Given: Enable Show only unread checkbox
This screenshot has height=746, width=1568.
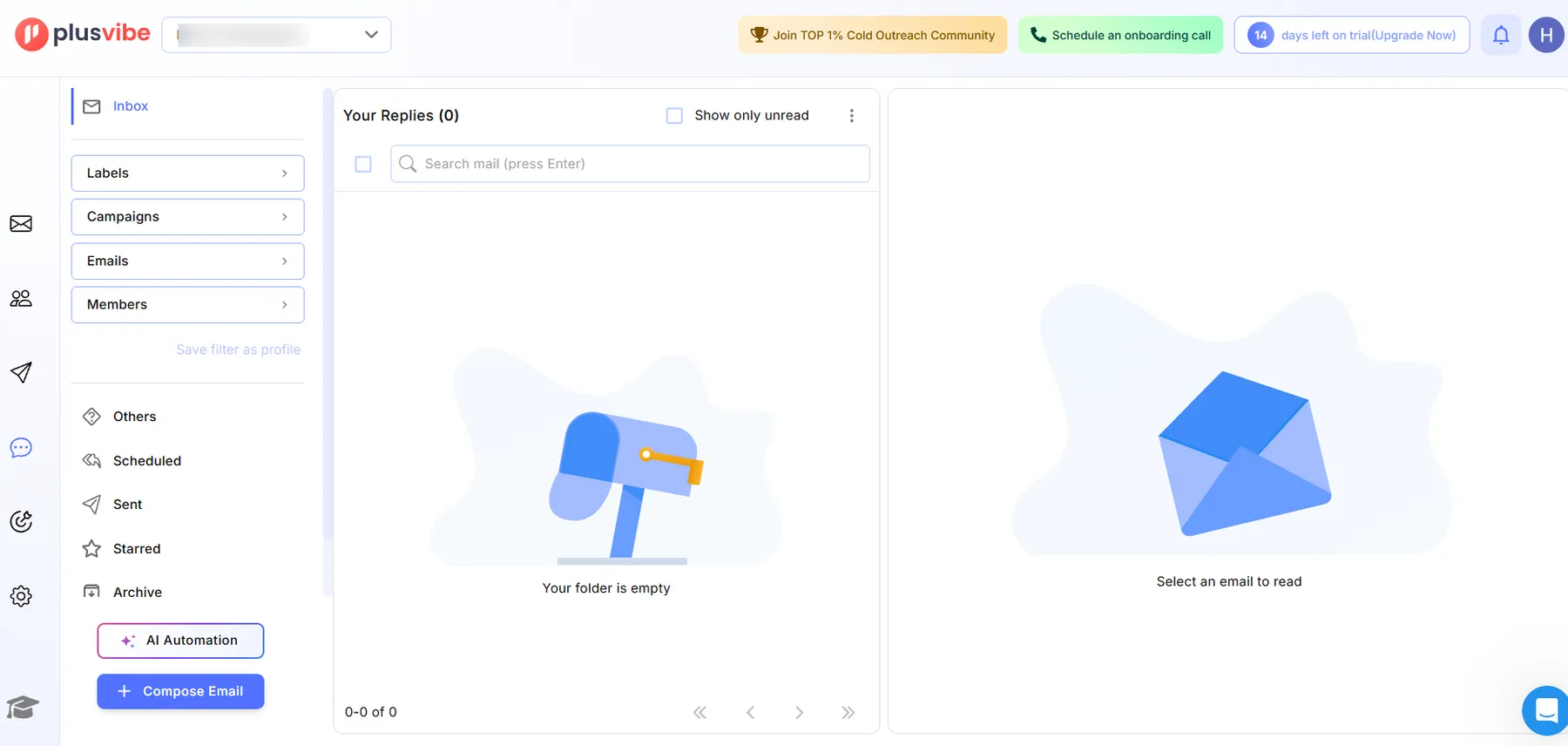Looking at the screenshot, I should pos(674,116).
